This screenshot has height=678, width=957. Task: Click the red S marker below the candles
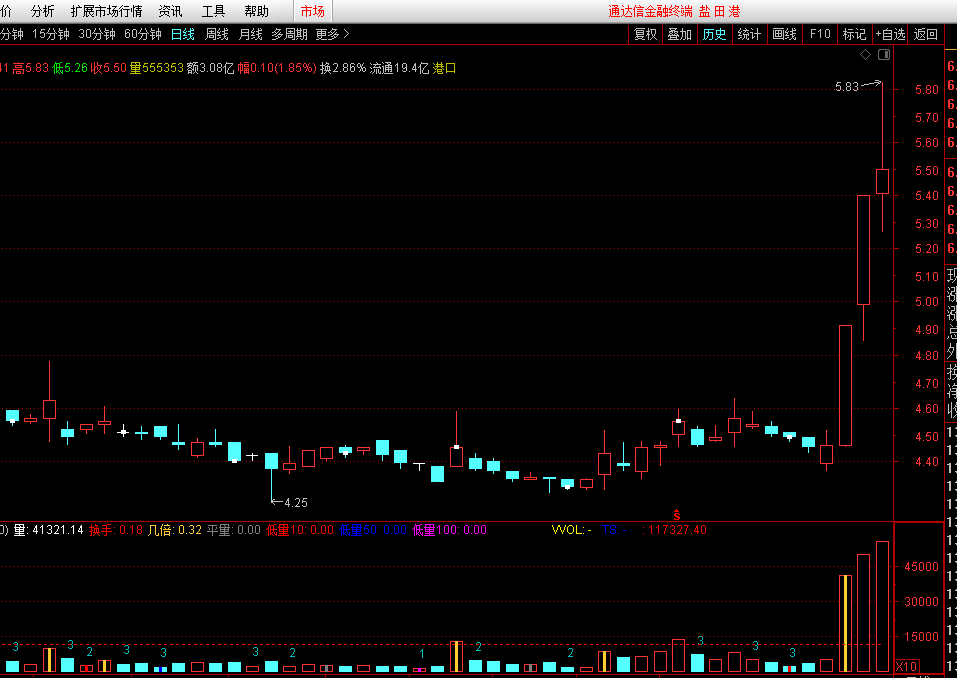[676, 516]
